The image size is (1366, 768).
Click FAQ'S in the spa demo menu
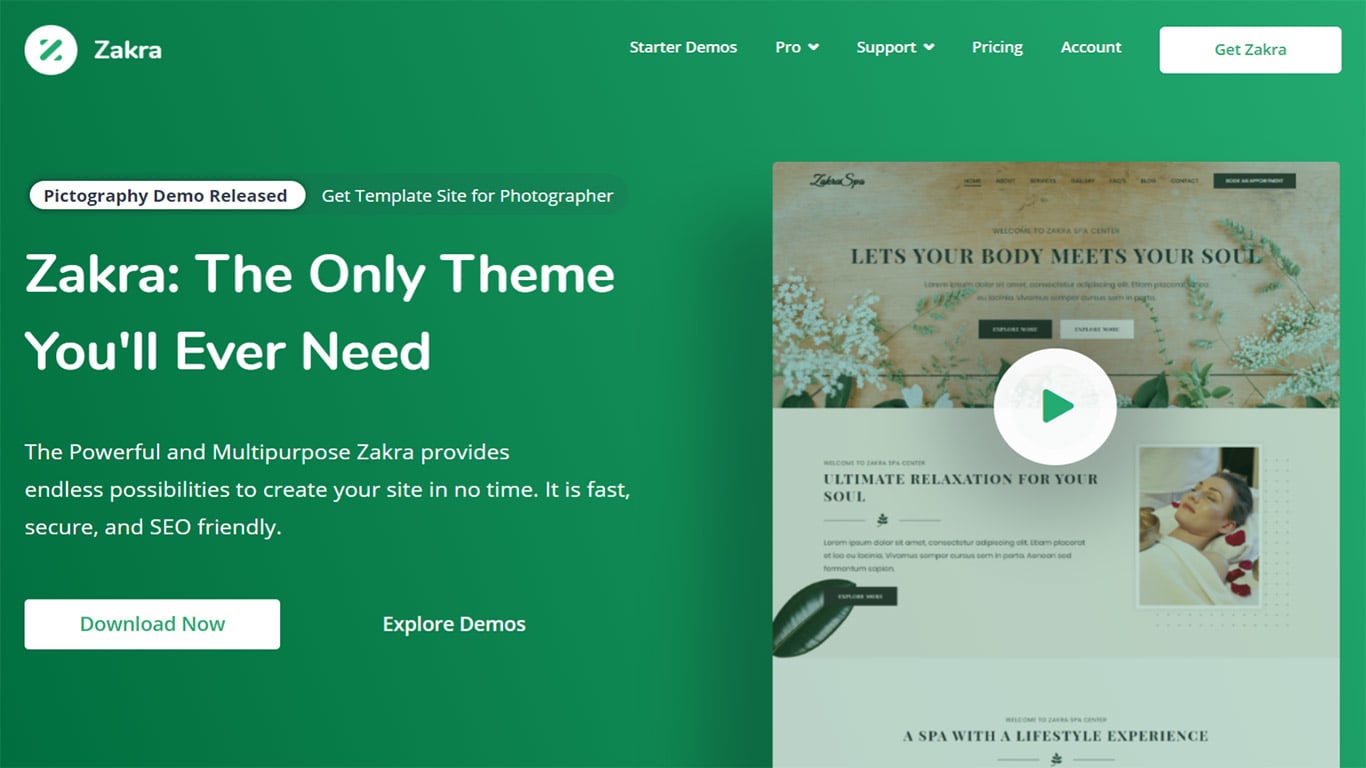tap(1114, 180)
